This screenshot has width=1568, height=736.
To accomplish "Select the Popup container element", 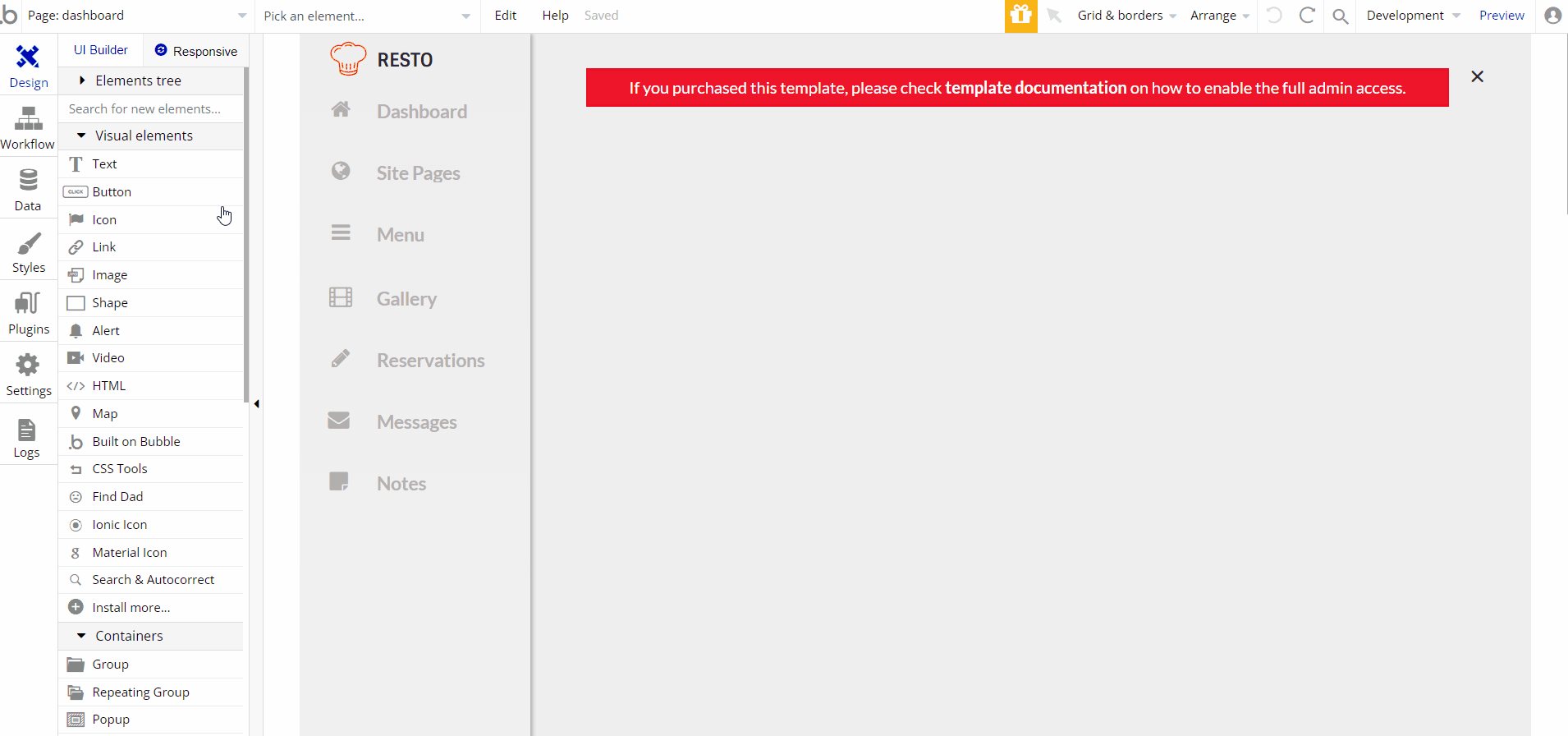I will click(151, 720).
